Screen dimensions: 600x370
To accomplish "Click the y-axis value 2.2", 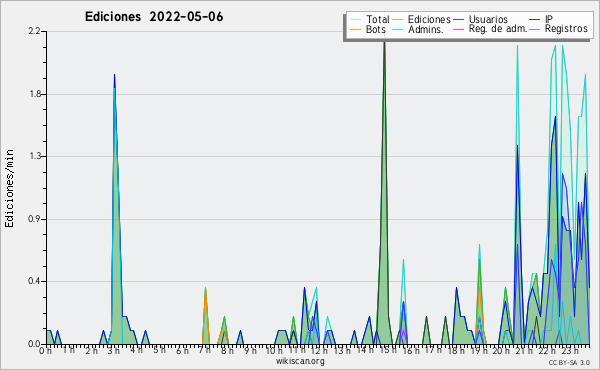I will point(34,31).
